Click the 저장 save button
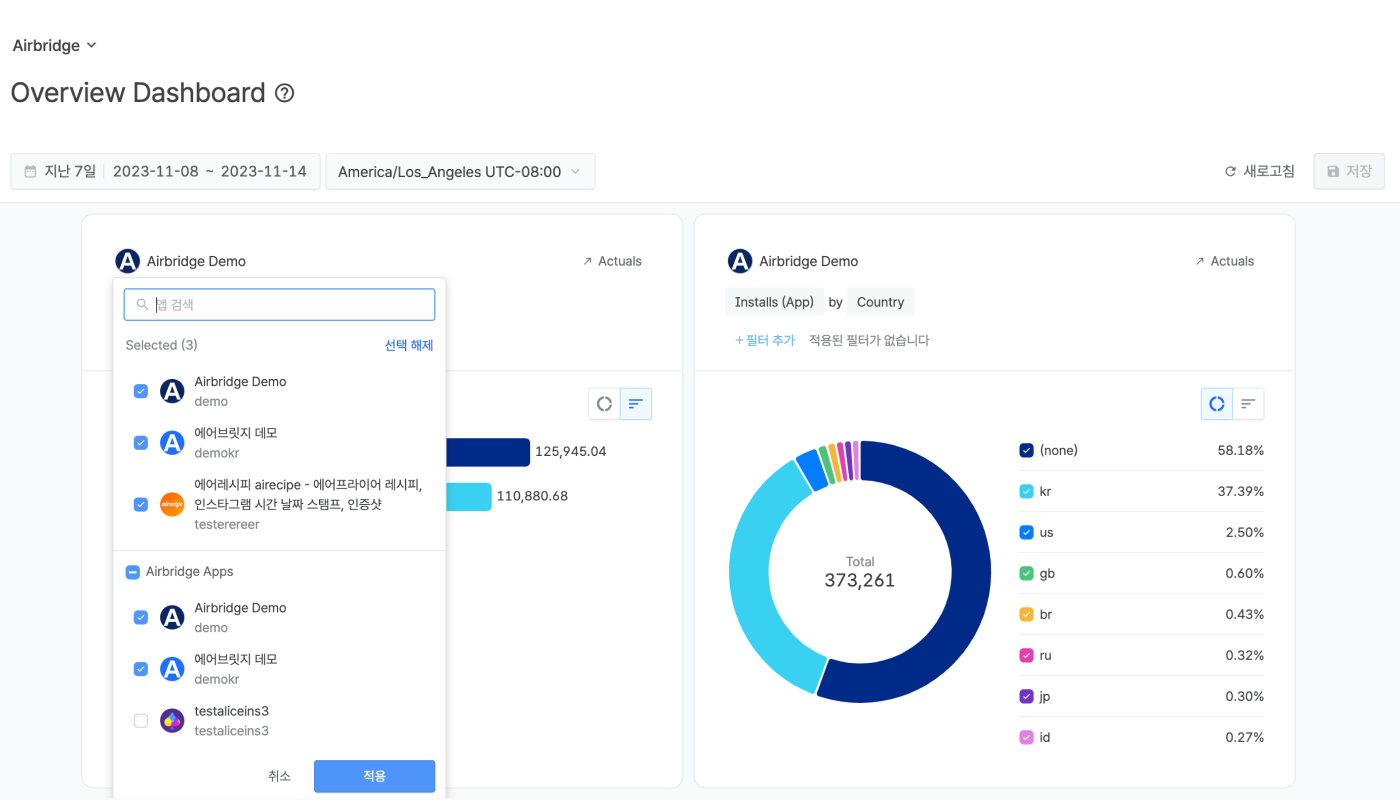 (1349, 171)
